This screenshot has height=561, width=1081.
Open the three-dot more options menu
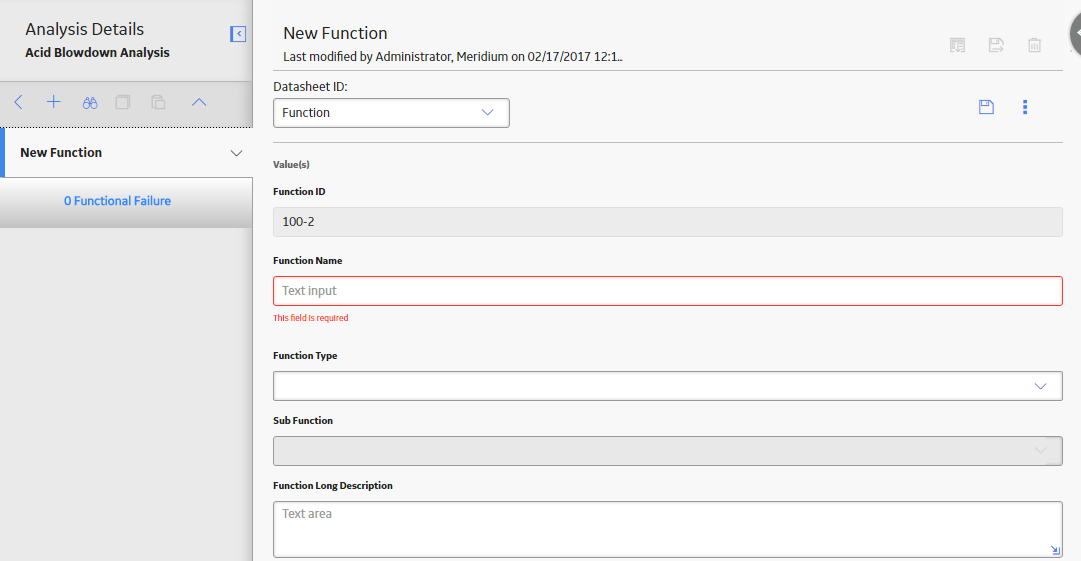point(1025,107)
